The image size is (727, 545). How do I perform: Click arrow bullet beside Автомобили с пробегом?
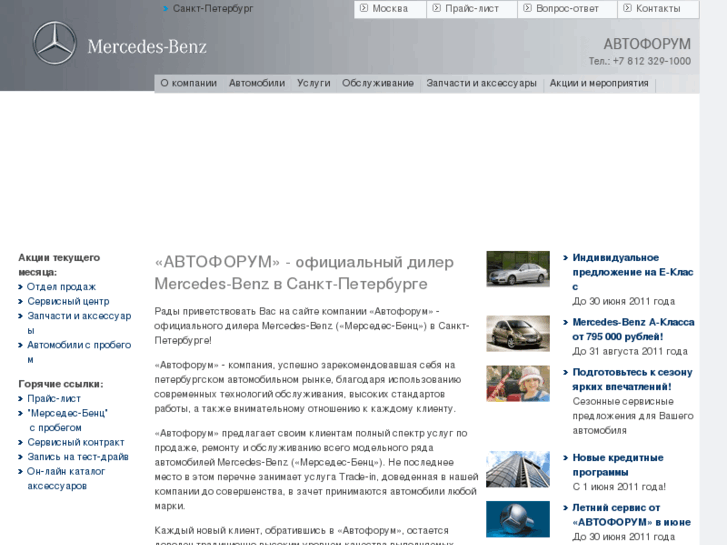tap(20, 345)
